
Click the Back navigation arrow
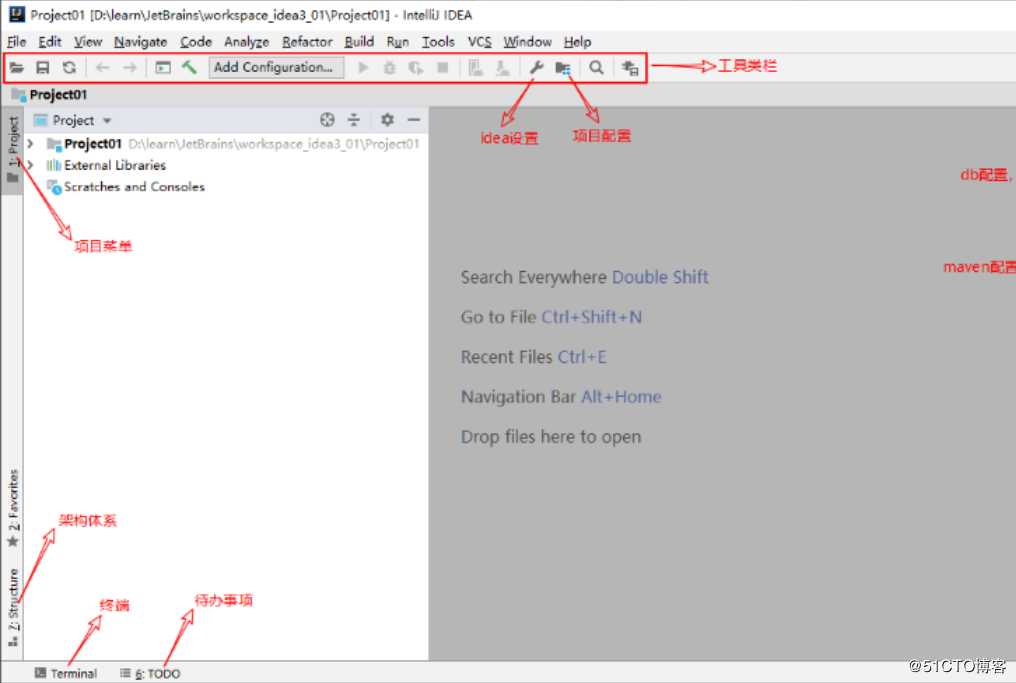point(102,67)
